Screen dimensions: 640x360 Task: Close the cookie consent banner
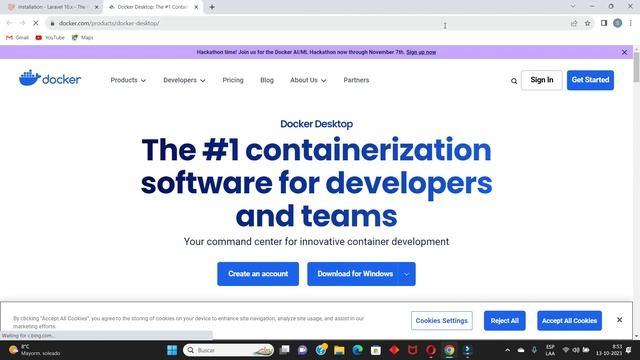(x=620, y=320)
